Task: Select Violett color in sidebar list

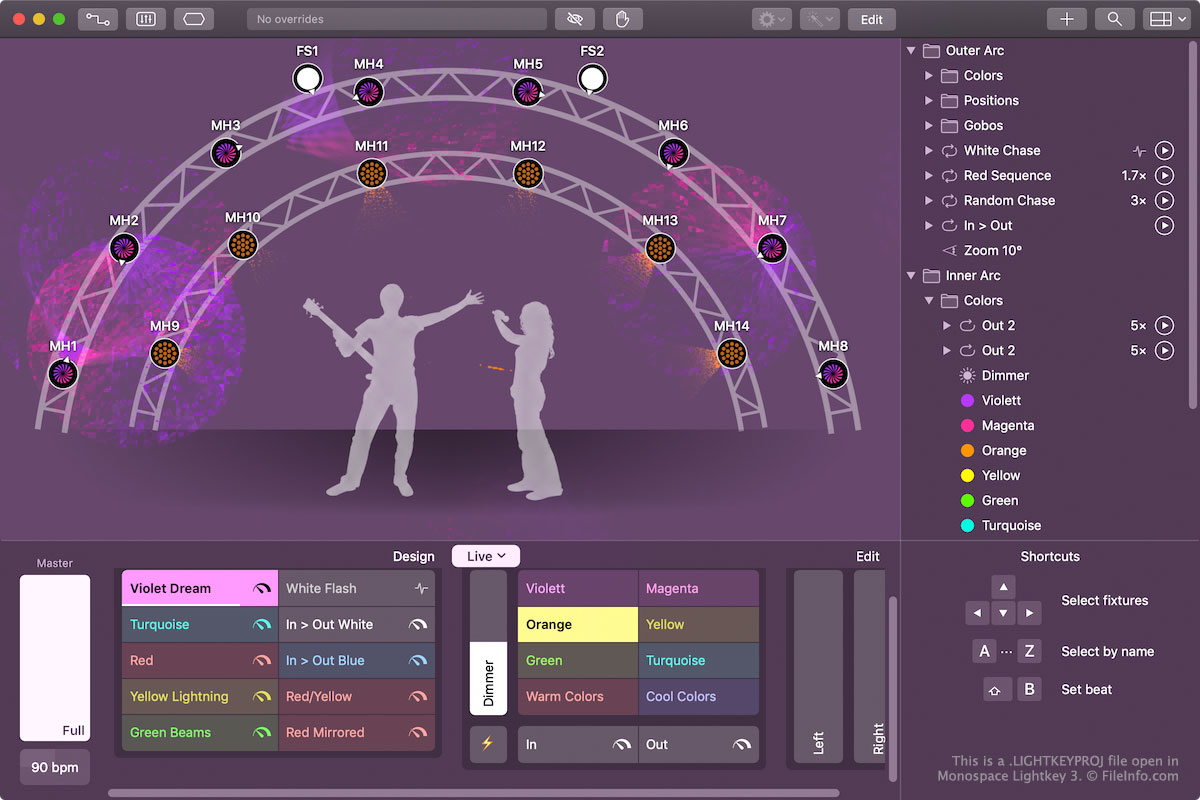Action: pyautogui.click(x=1001, y=400)
